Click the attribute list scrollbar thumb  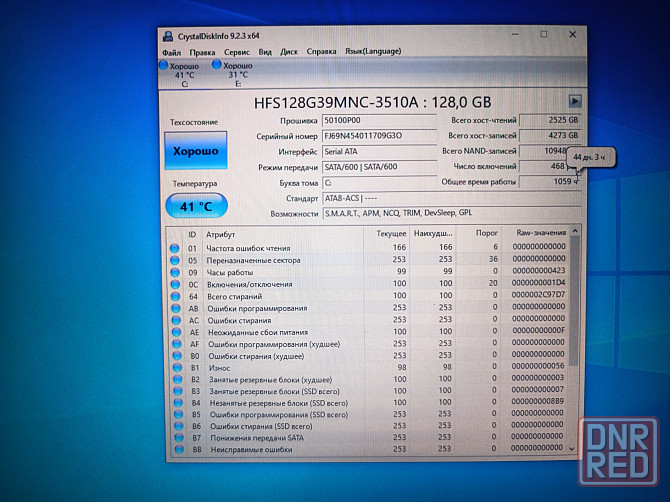(575, 301)
